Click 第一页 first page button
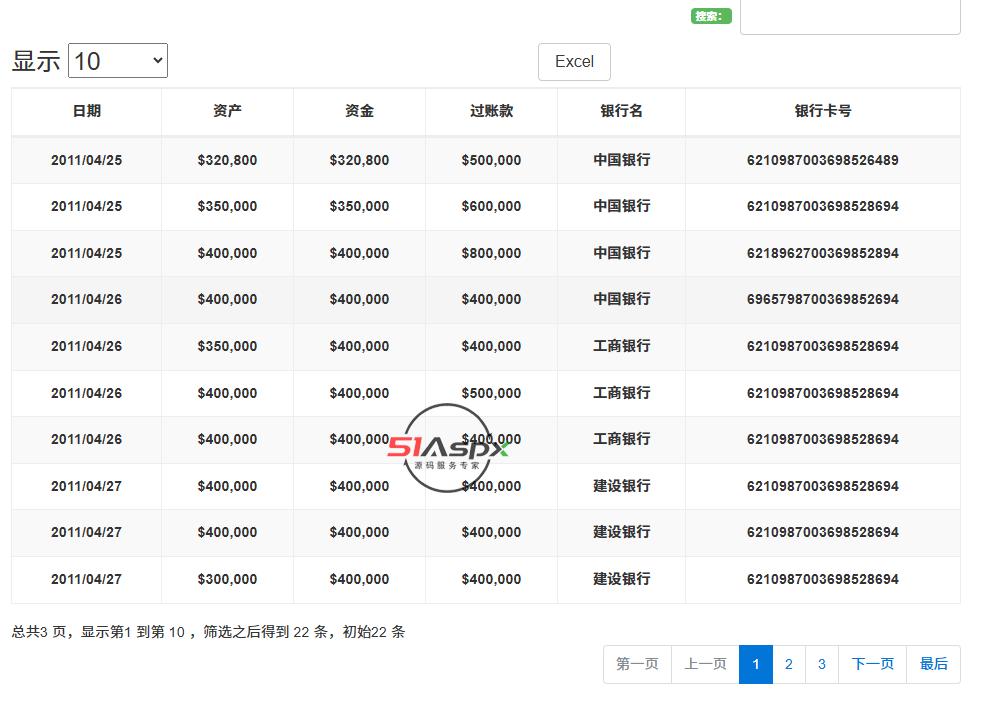Image resolution: width=994 pixels, height=701 pixels. (x=637, y=664)
